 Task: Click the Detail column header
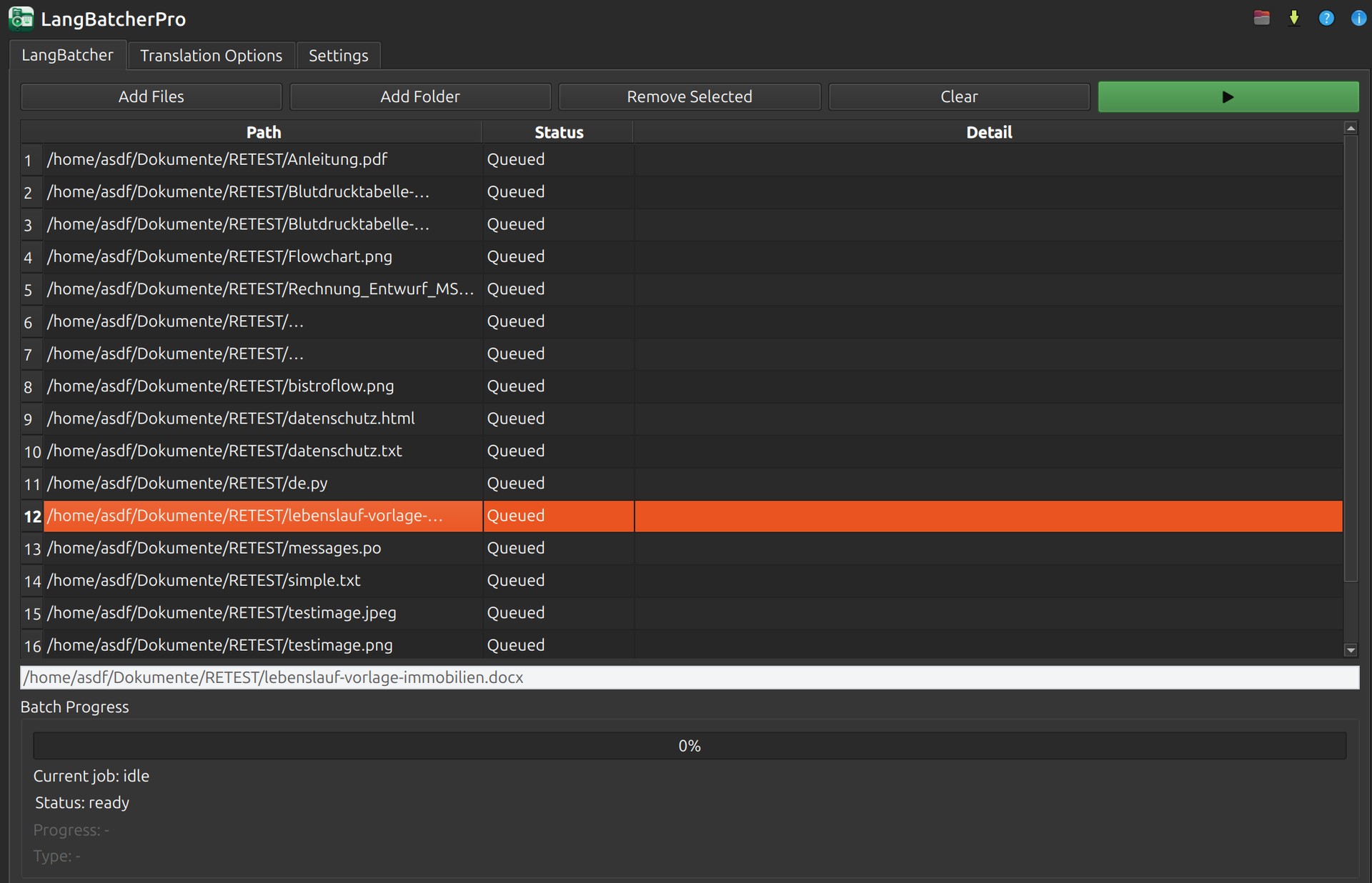(x=988, y=132)
